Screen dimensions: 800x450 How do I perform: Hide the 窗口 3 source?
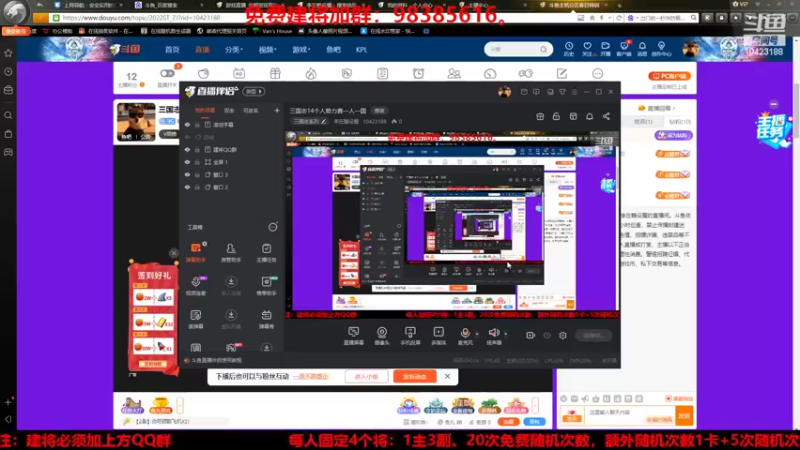click(187, 174)
